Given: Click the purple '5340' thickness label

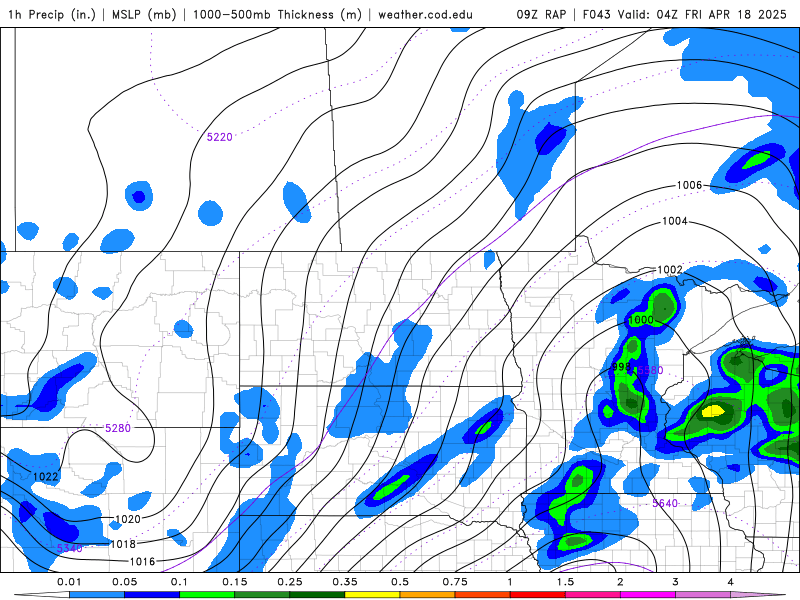Looking at the screenshot, I should coord(69,548).
